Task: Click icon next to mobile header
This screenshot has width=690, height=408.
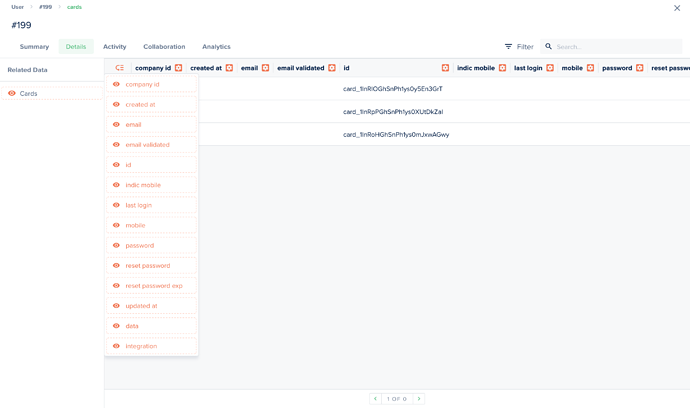Action: point(591,68)
